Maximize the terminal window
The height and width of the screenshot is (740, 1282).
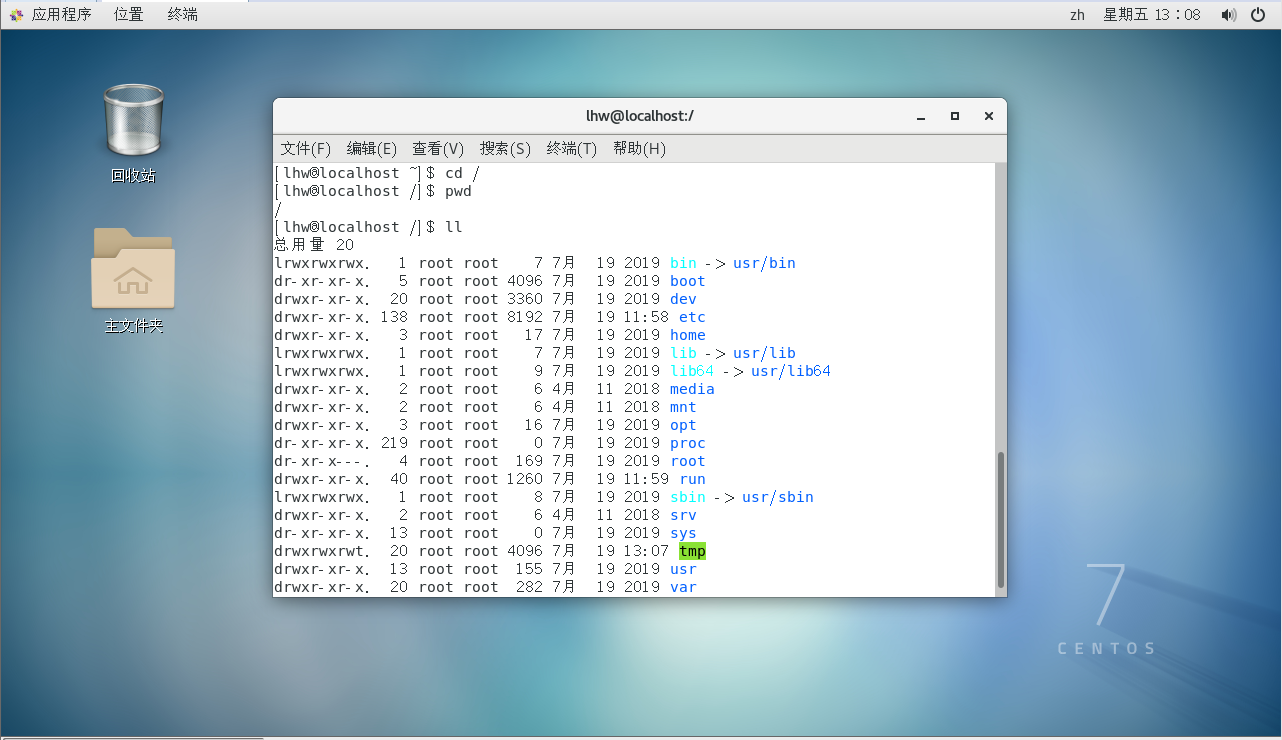[x=955, y=116]
